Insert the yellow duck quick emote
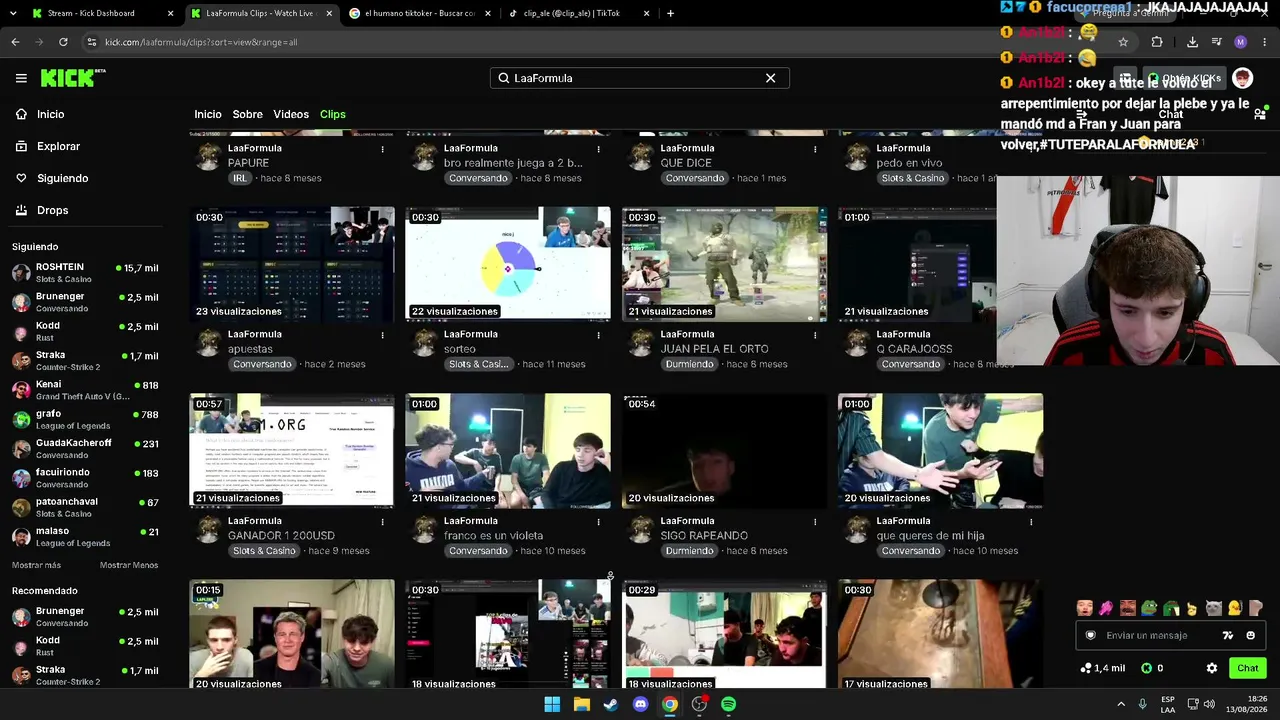Screen dimensions: 1280x720 click(x=1235, y=608)
